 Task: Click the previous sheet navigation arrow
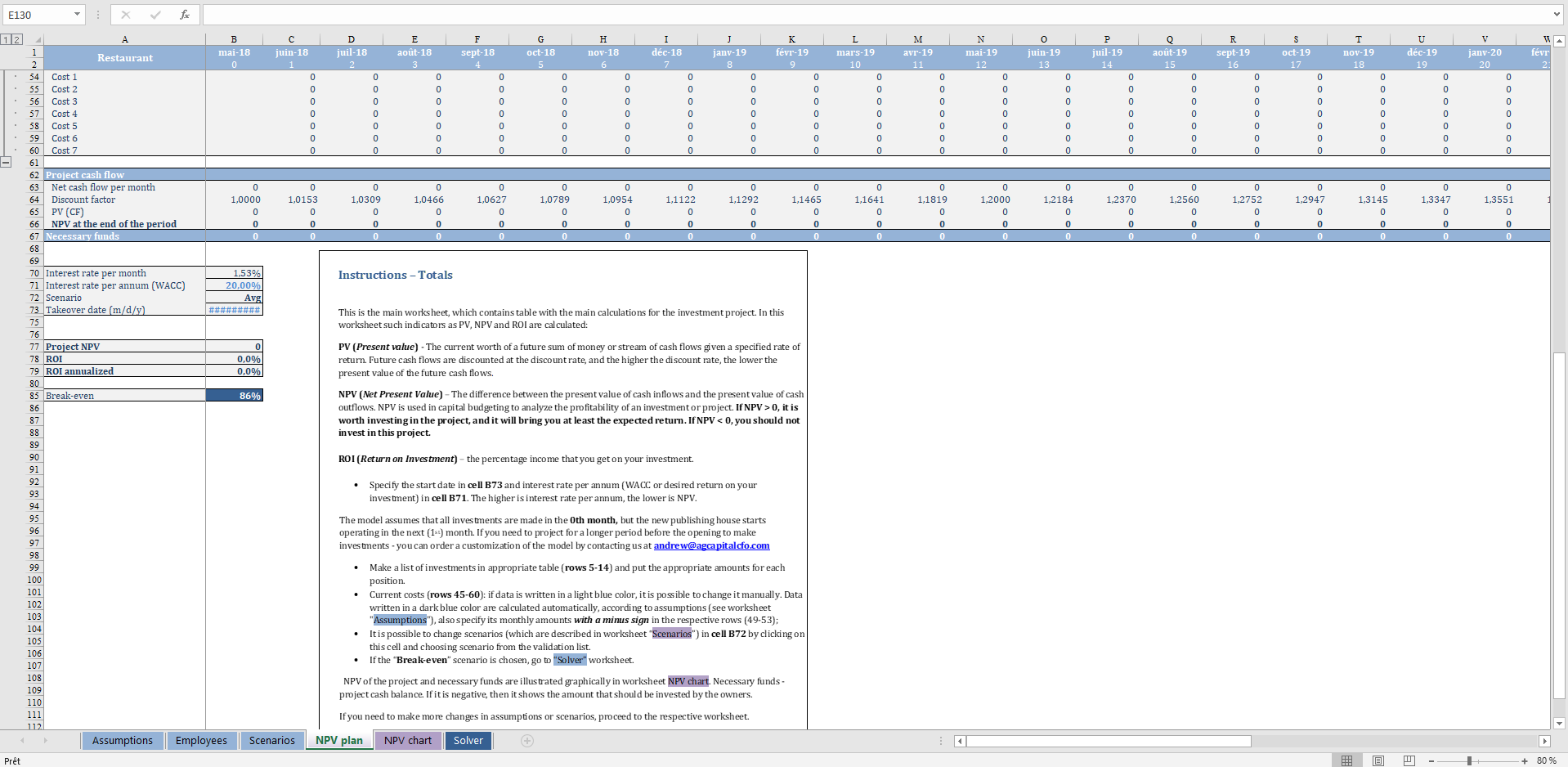click(x=22, y=741)
